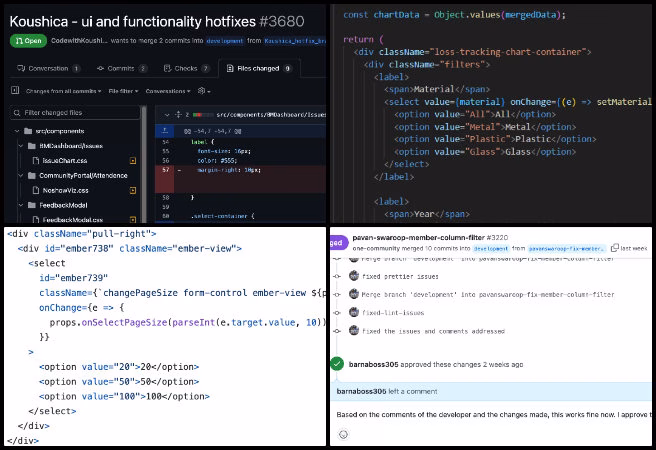The width and height of the screenshot is (656, 450).
Task: Switch to the Commits tab
Action: [122, 68]
